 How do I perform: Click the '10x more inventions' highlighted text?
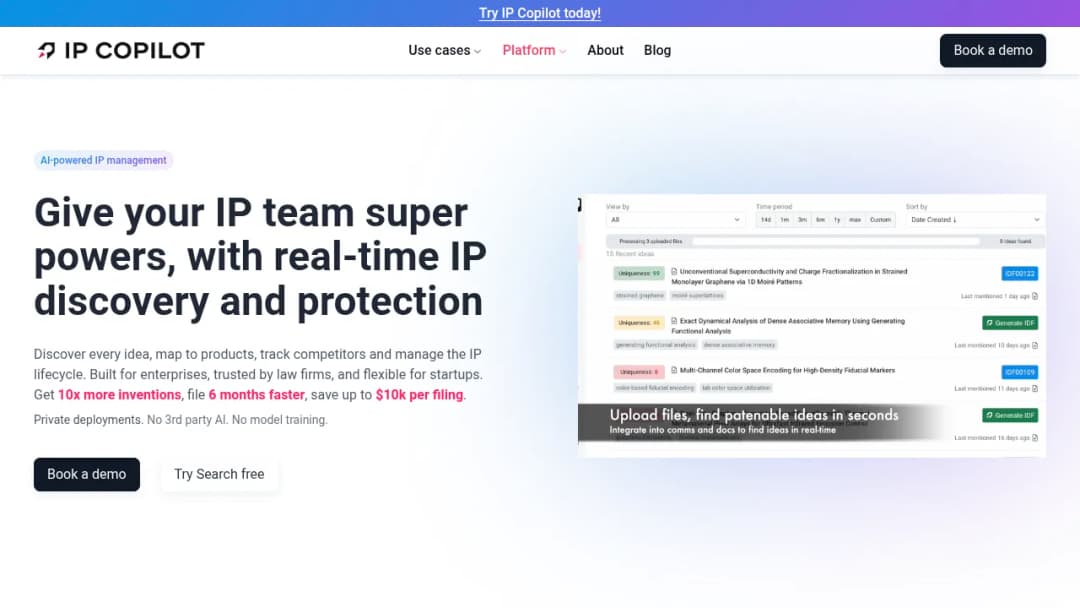[119, 395]
